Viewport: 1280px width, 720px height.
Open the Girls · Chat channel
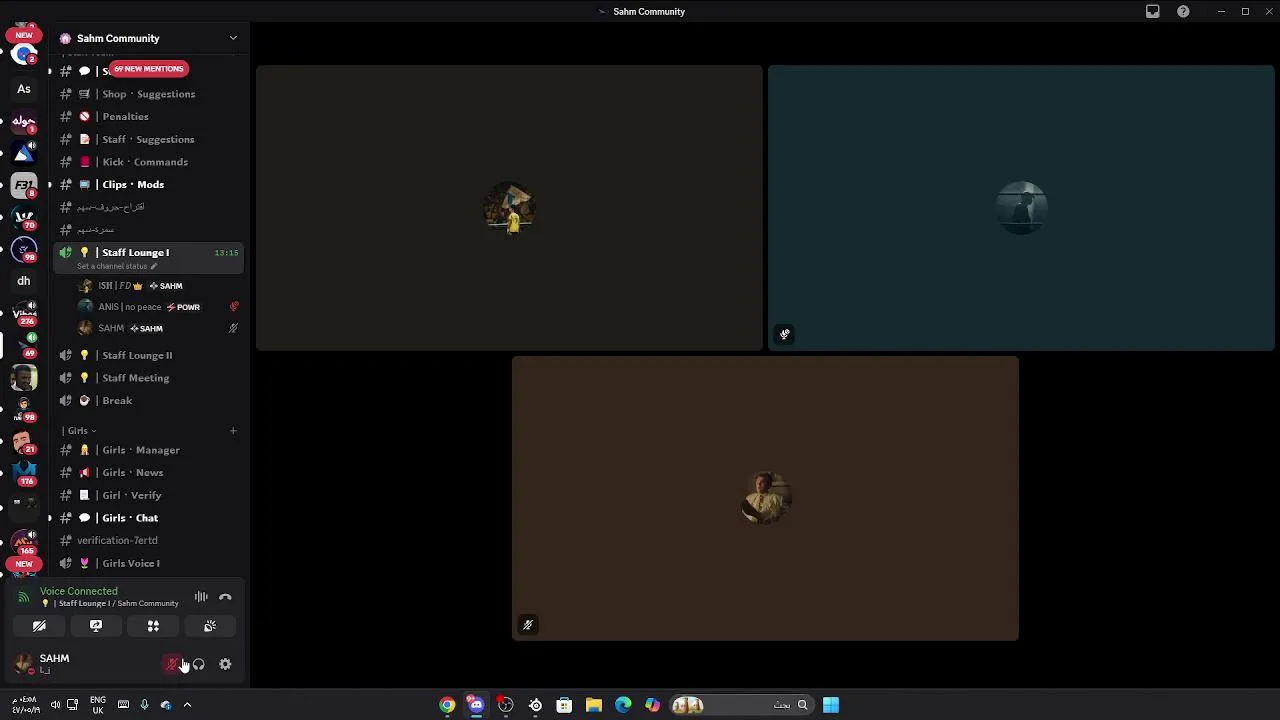coord(147,518)
